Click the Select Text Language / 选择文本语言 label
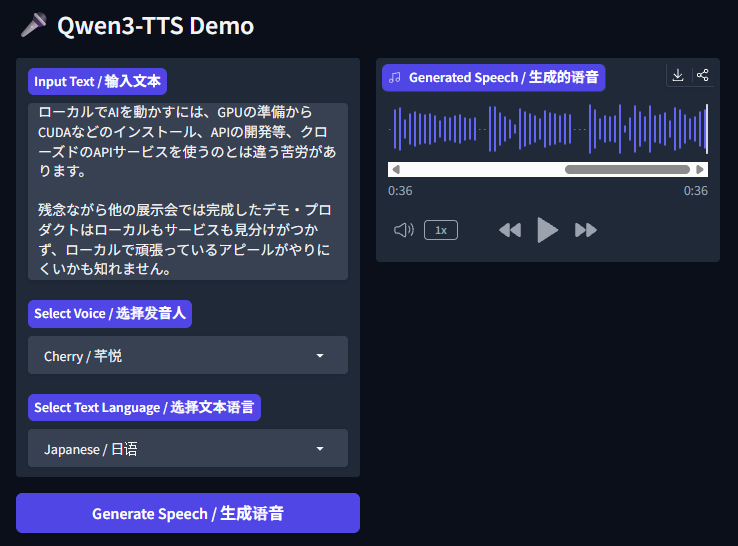738x546 pixels. tap(144, 408)
